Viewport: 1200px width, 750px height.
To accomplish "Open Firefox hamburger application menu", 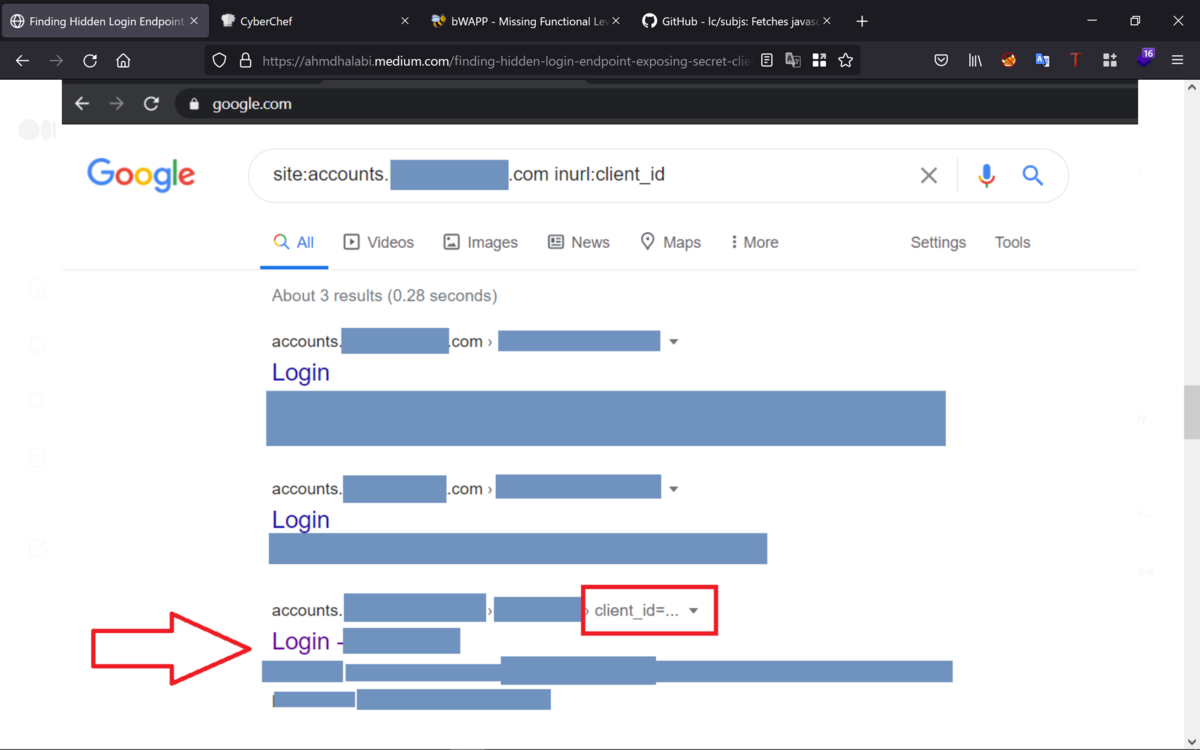I will 1177,60.
